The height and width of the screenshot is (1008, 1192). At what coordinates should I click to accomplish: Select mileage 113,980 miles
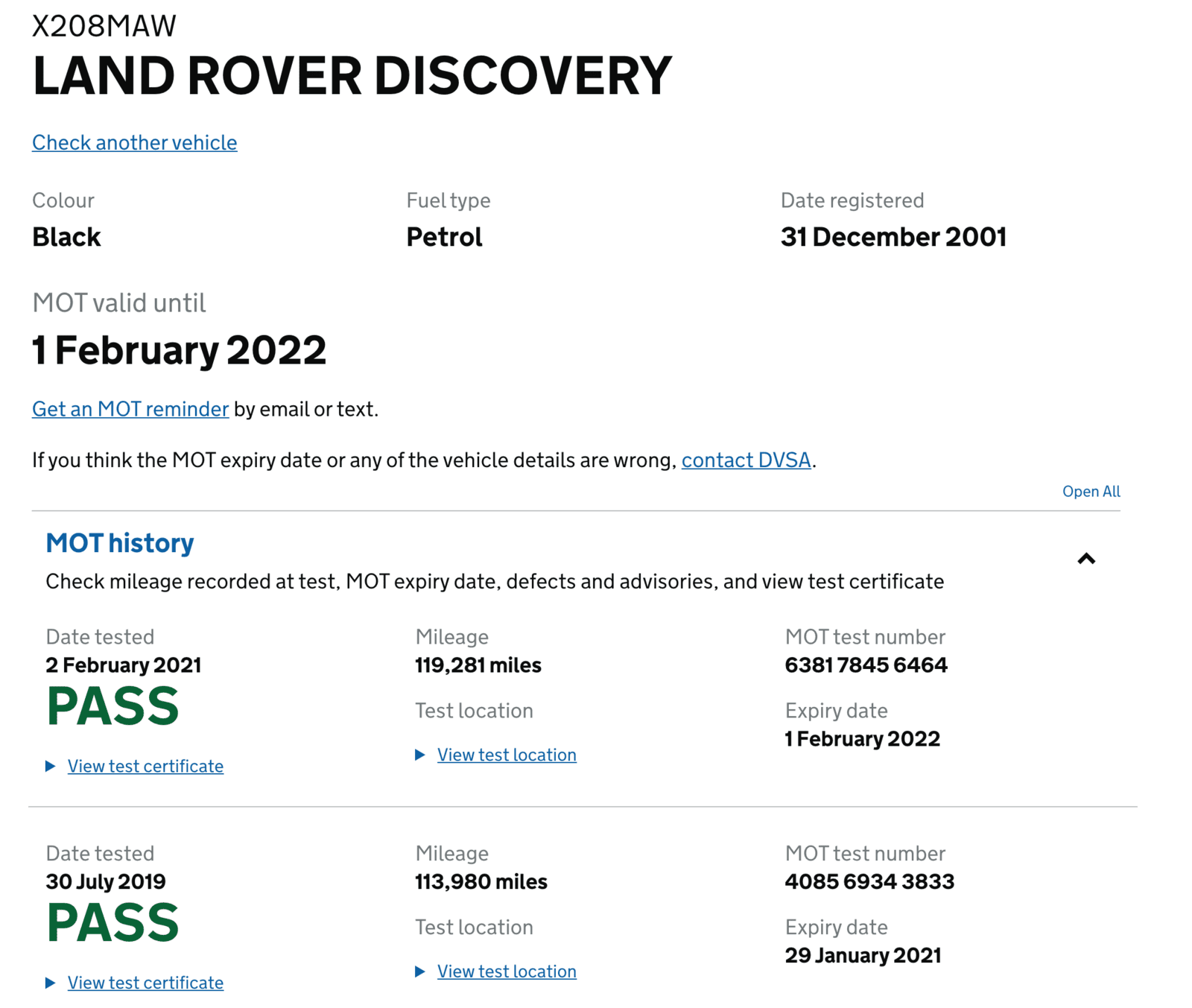[x=481, y=882]
